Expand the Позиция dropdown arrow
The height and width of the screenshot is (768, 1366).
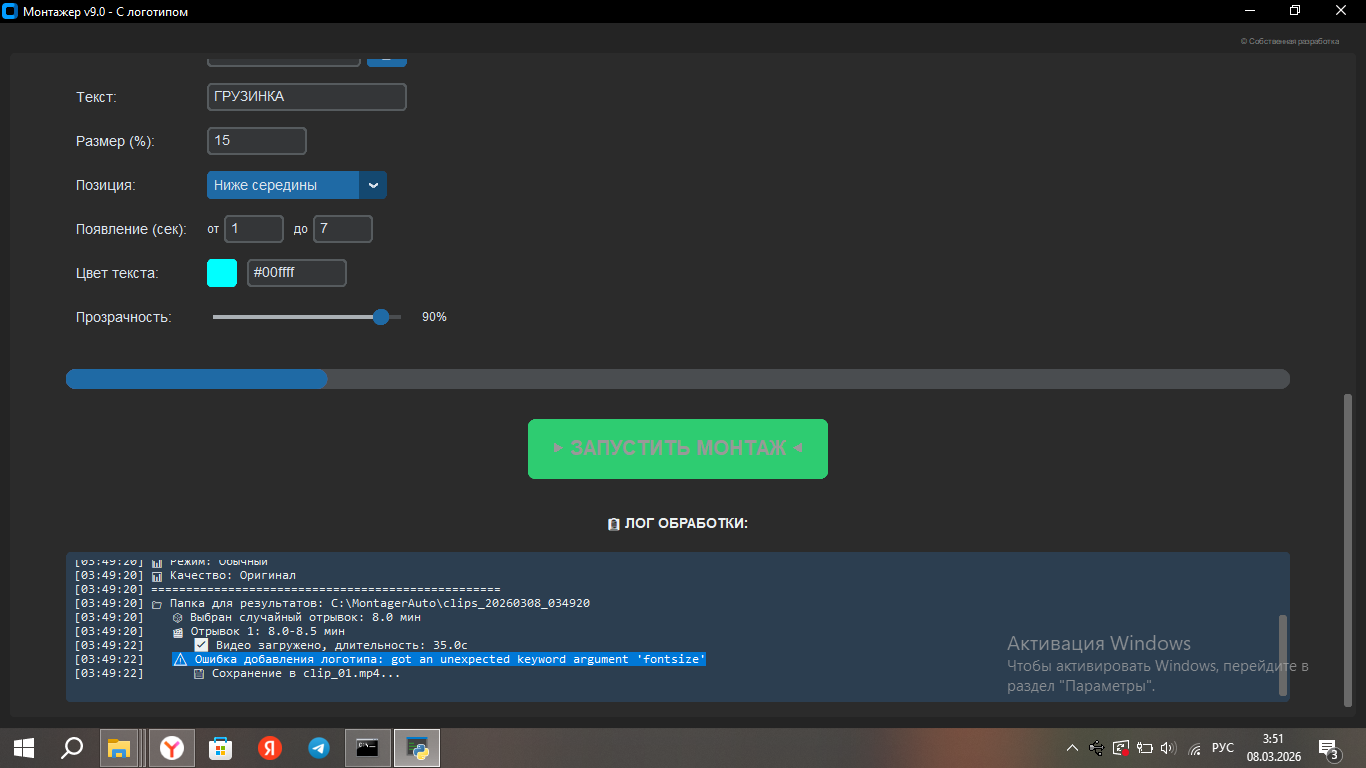(x=373, y=185)
